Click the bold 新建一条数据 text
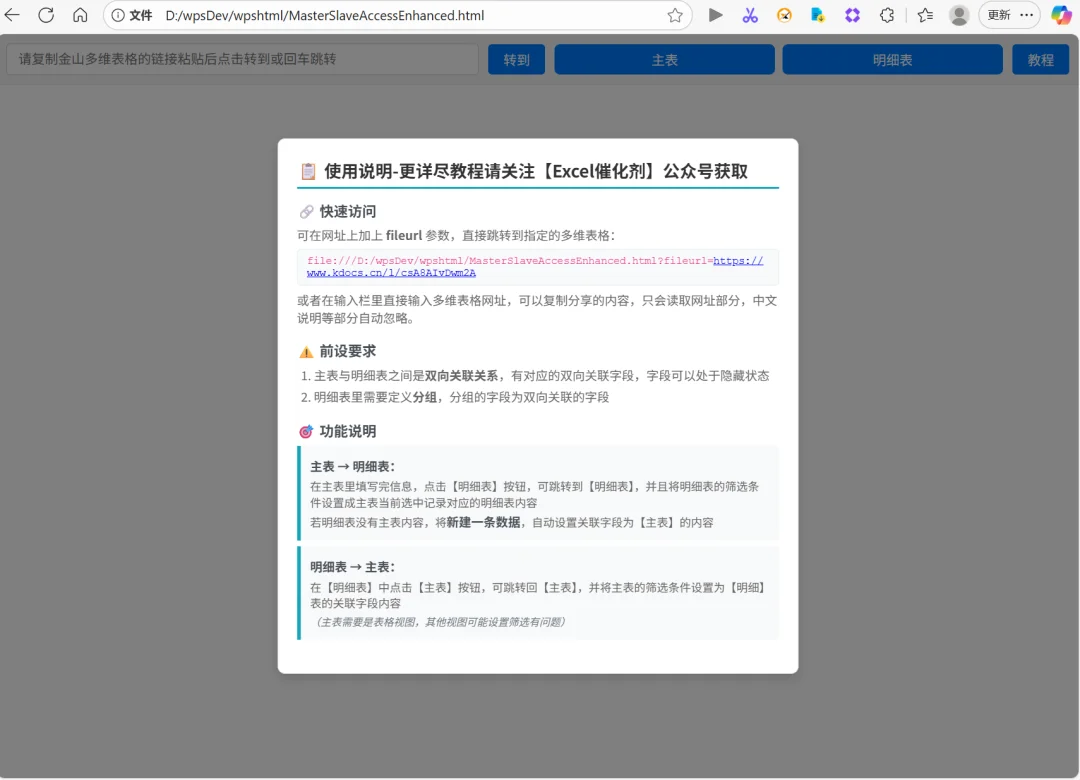This screenshot has width=1080, height=780. pyautogui.click(x=484, y=522)
